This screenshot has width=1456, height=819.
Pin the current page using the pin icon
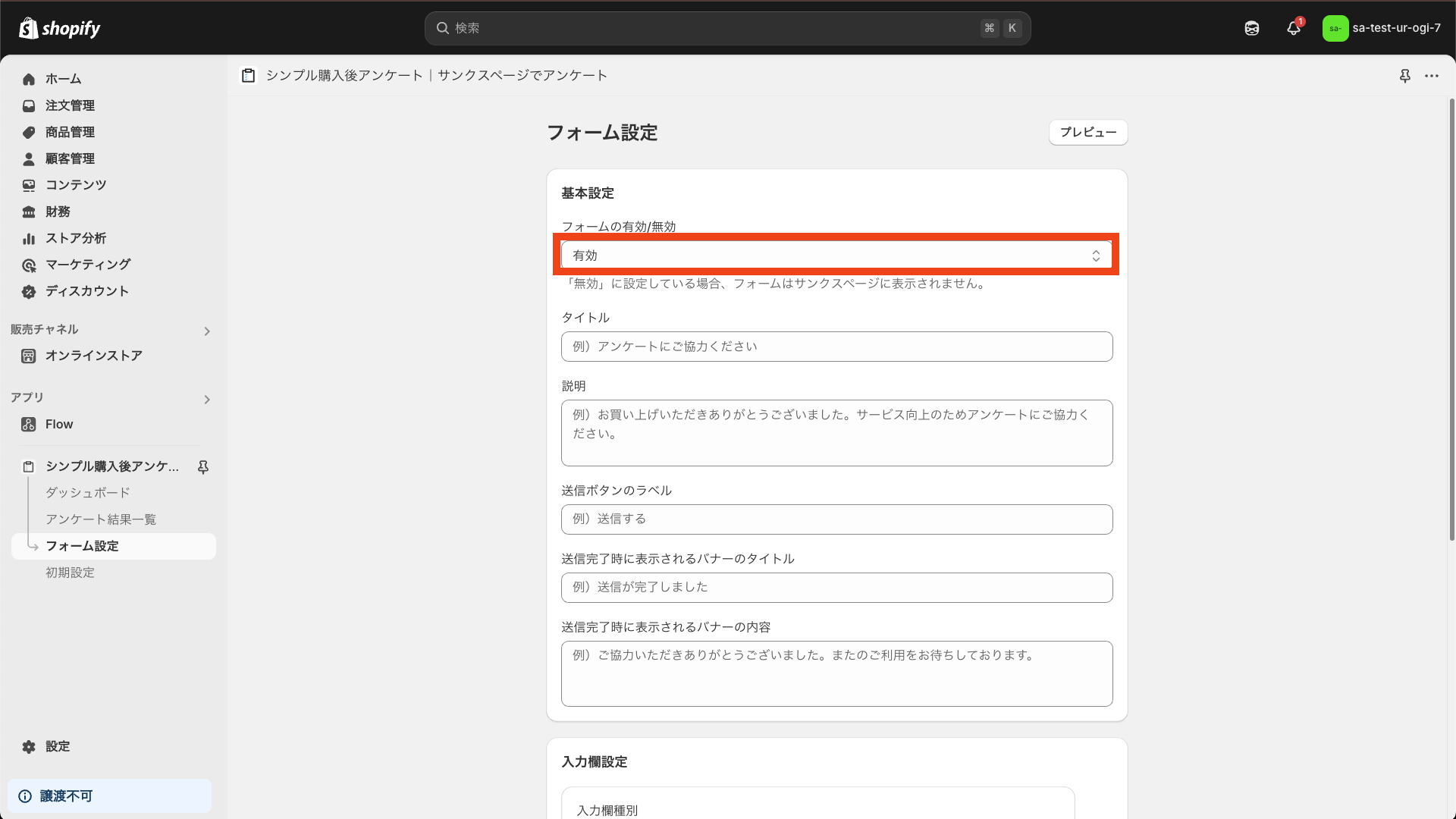(1406, 76)
